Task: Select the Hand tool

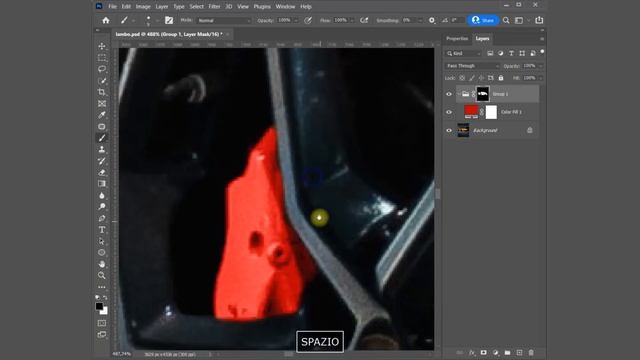Action: [x=102, y=264]
